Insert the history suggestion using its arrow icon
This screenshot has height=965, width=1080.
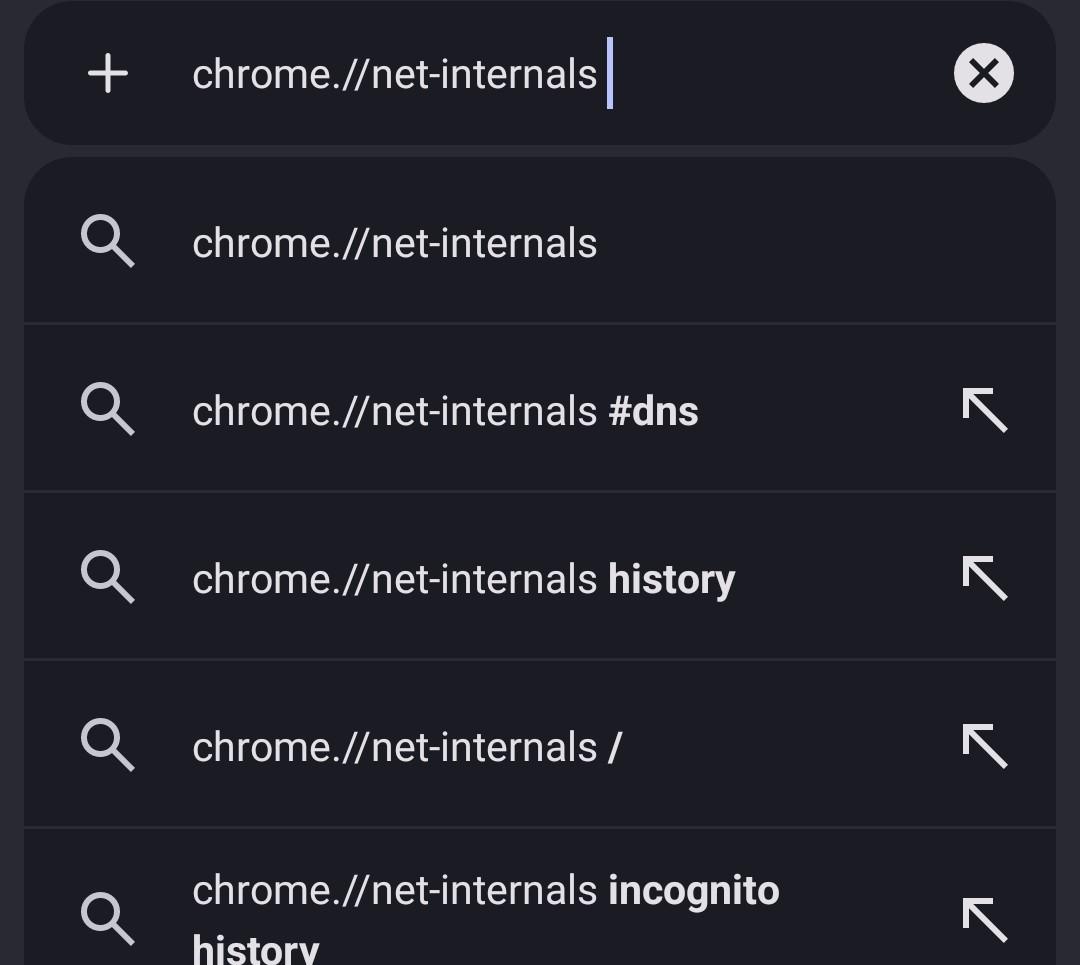[984, 577]
